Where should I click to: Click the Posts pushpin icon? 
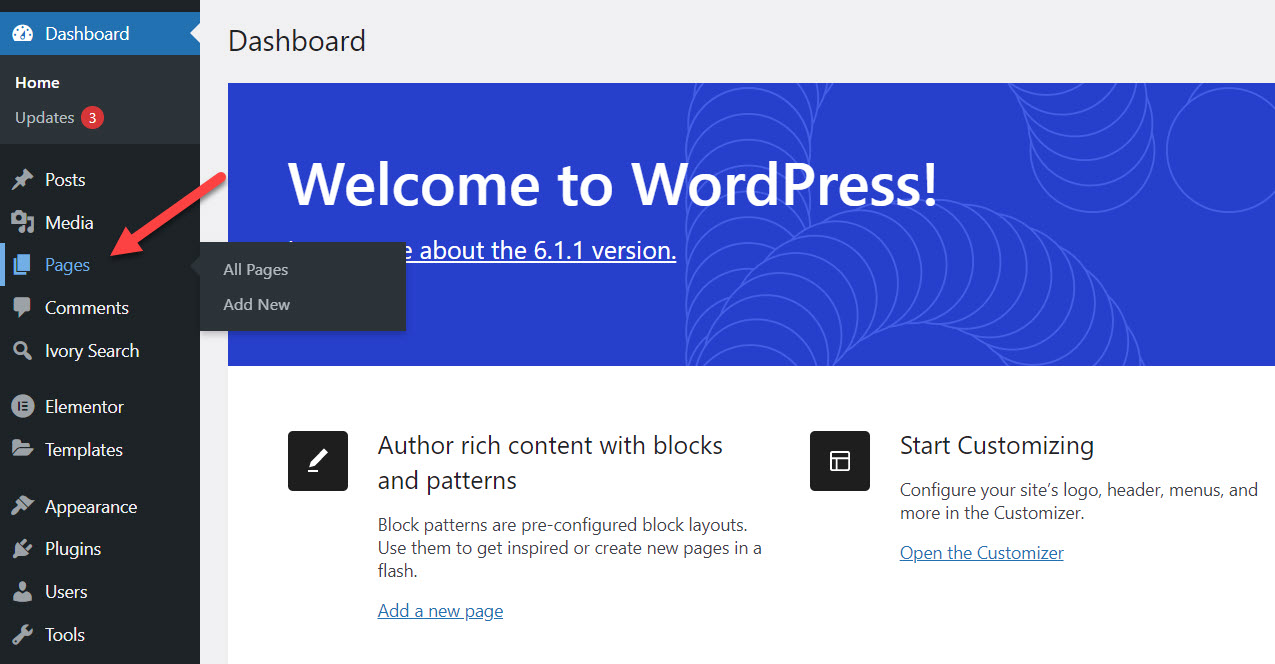click(22, 180)
